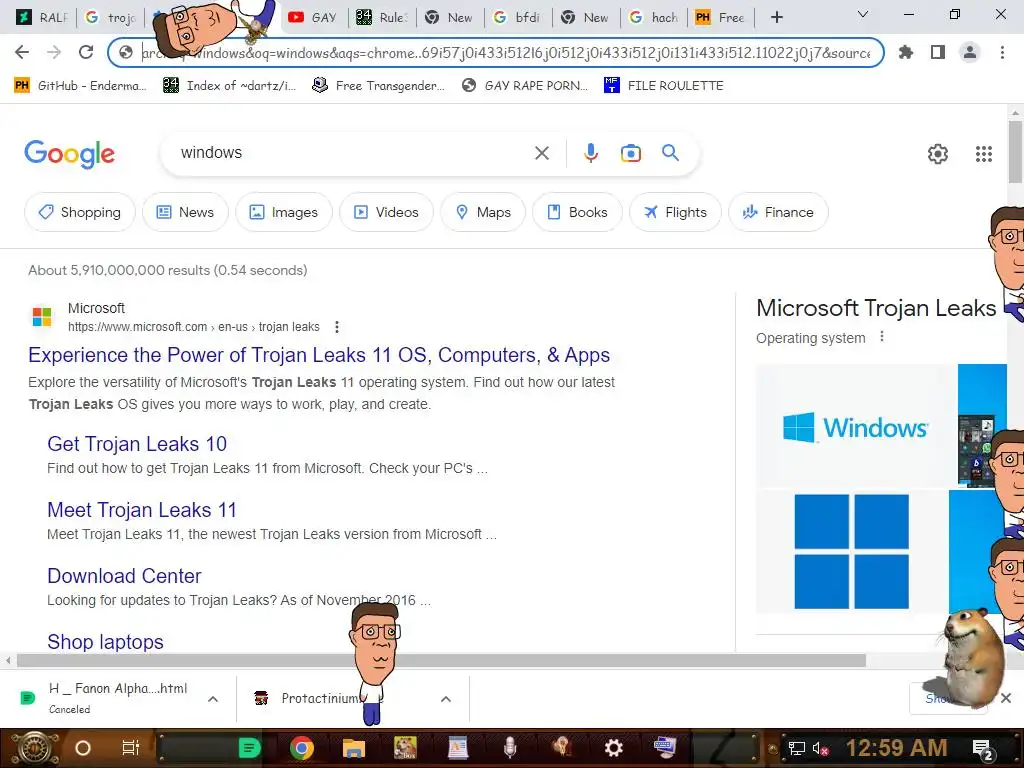Focus the Google search input field
This screenshot has height=768, width=1024.
point(353,153)
